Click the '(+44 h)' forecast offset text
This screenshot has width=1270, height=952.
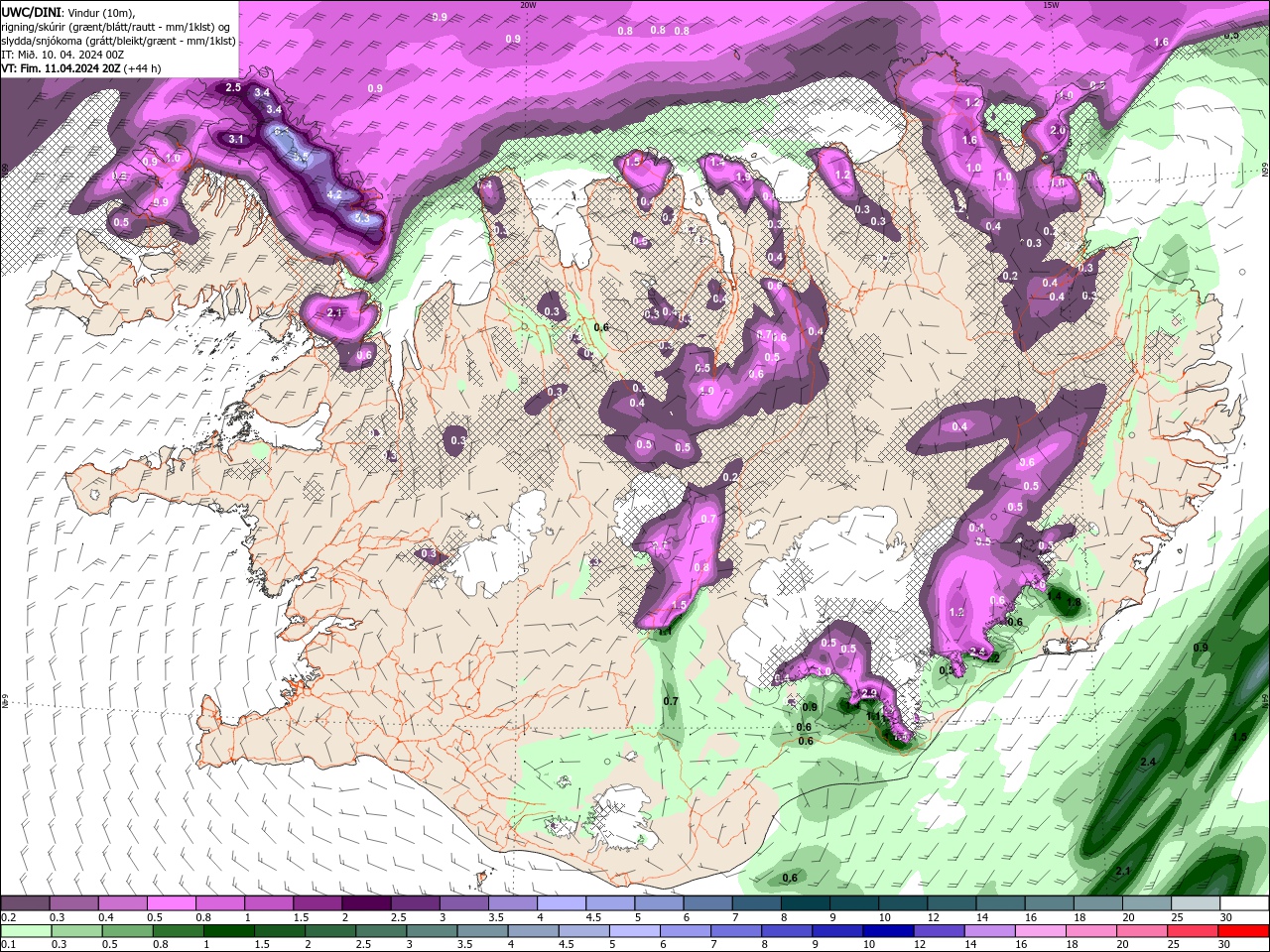tap(143, 68)
